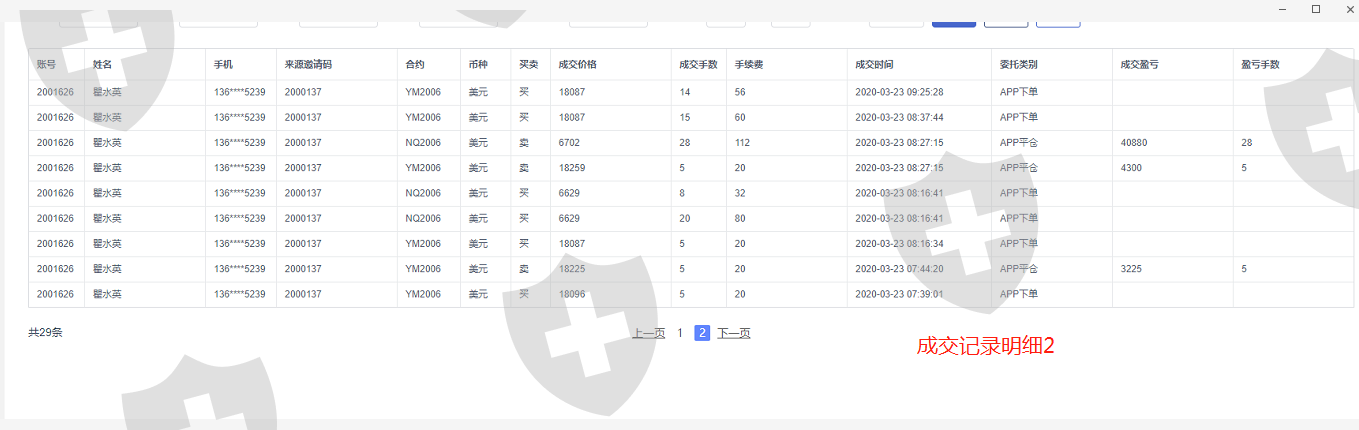Image resolution: width=1359 pixels, height=430 pixels.
Task: Select the timestamp 2020-03-23 09:25:28
Action: click(x=900, y=92)
